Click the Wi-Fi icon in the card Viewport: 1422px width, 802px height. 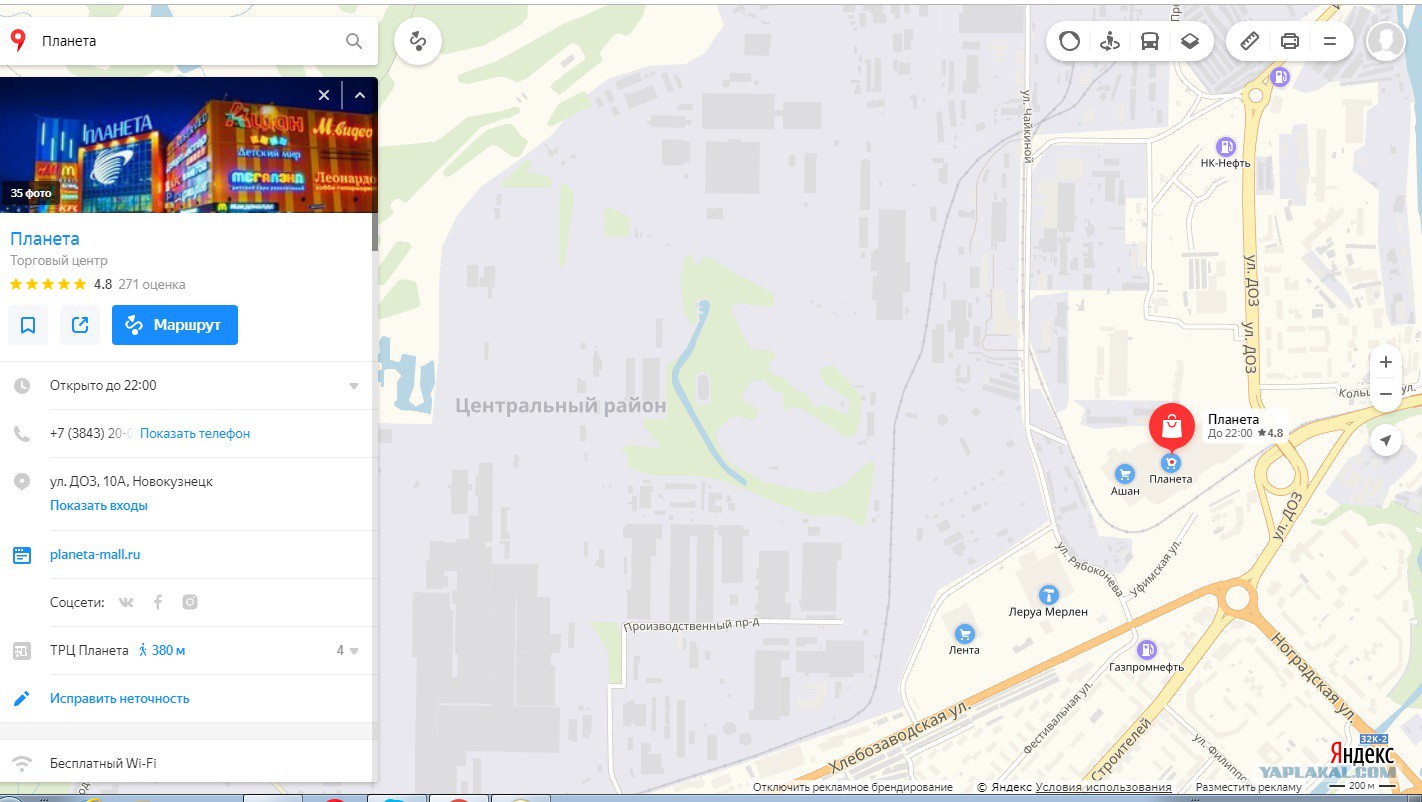(x=22, y=764)
